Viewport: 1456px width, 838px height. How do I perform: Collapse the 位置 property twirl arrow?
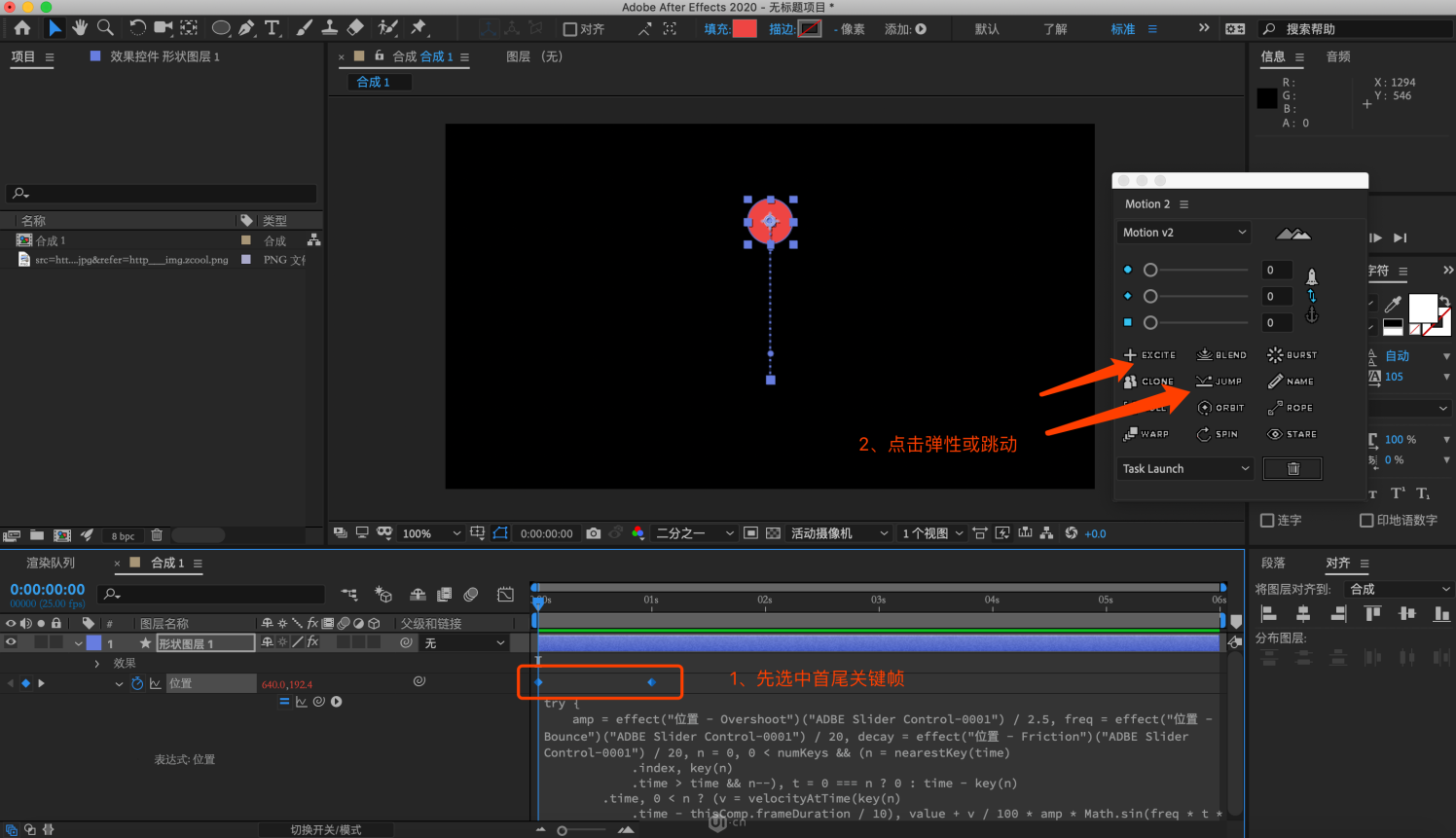click(x=119, y=683)
